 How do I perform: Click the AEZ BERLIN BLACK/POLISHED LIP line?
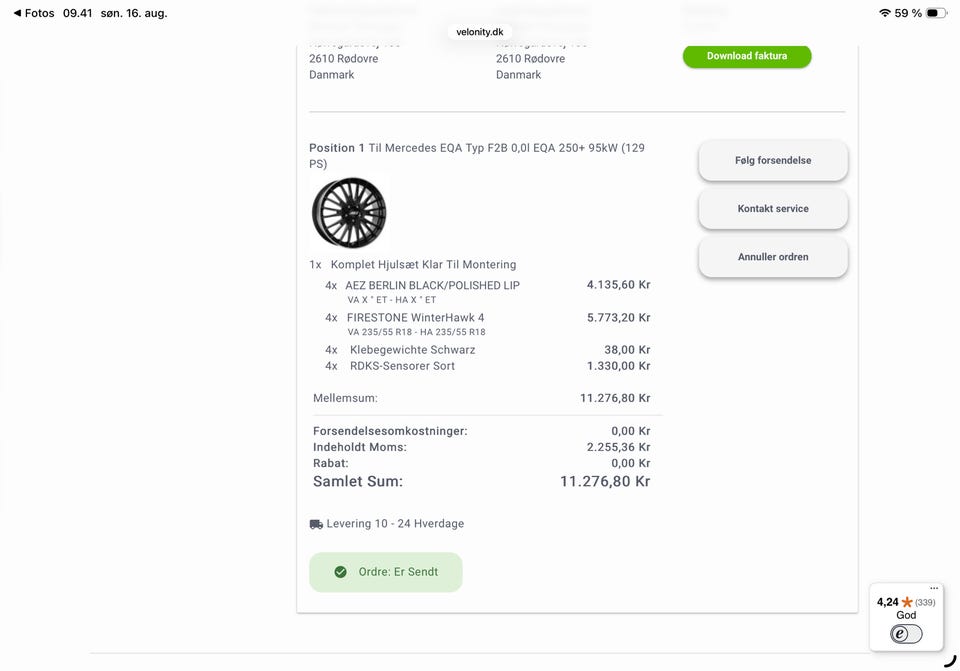coord(432,285)
